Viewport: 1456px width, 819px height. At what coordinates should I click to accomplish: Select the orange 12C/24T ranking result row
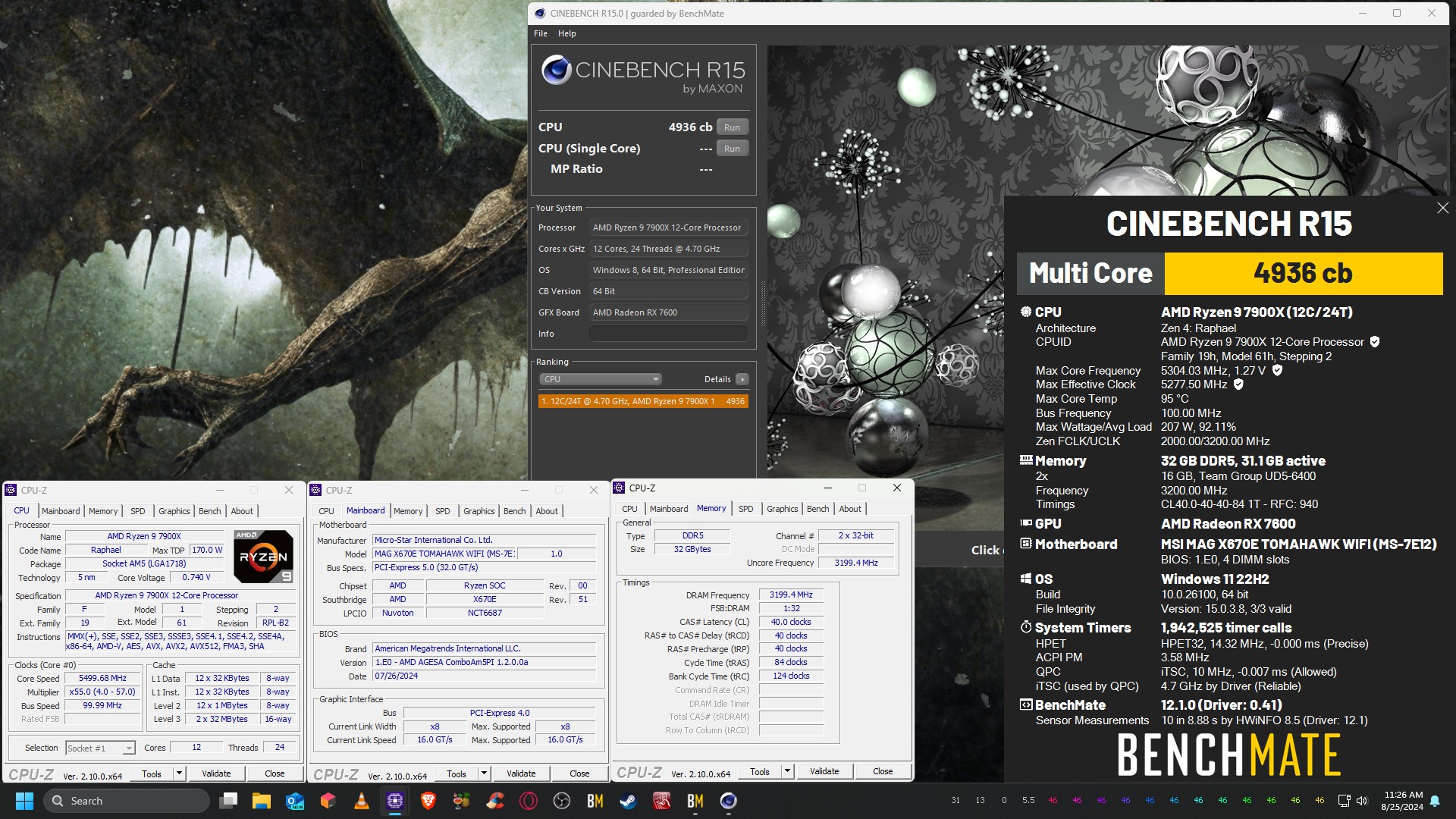click(643, 401)
